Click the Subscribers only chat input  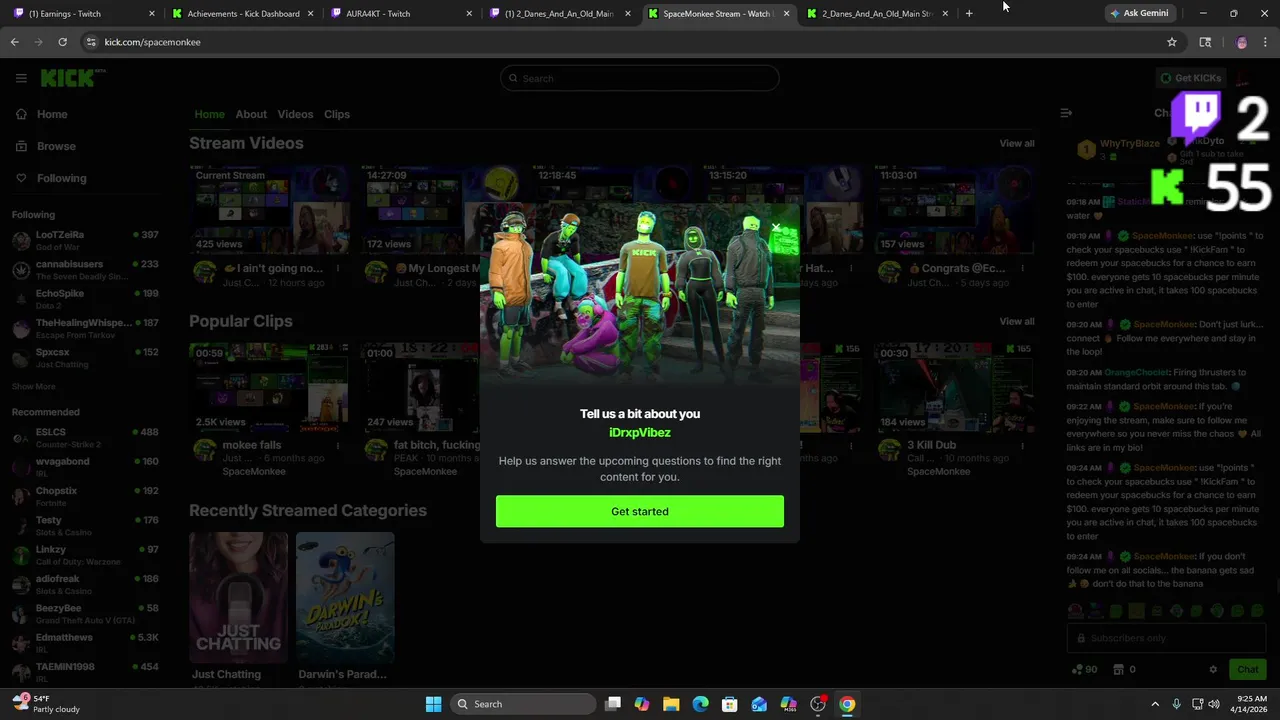point(1167,638)
